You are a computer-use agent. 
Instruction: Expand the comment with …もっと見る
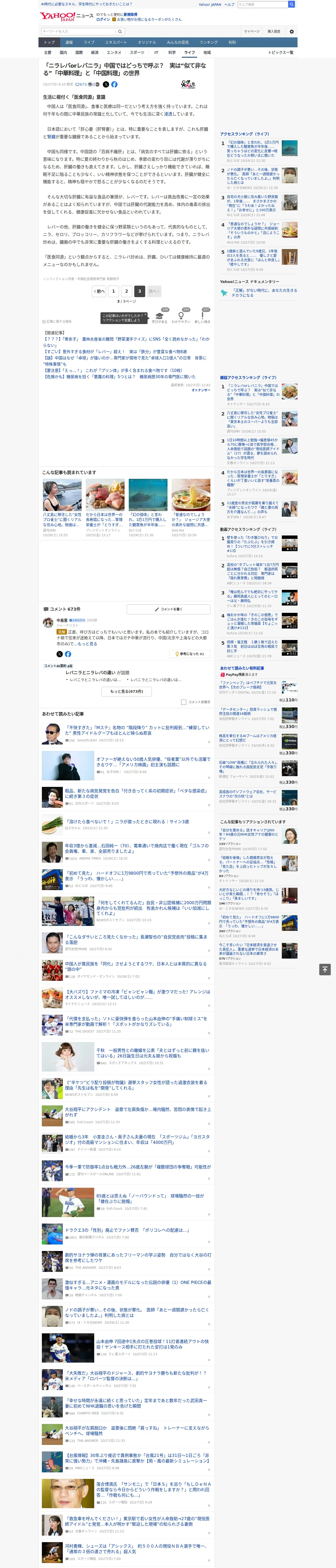coord(85,643)
